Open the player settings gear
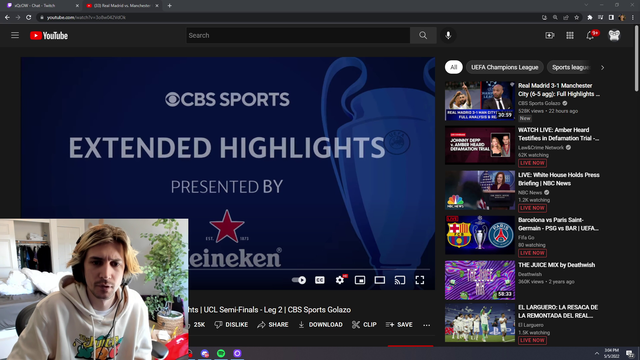Image resolution: width=640 pixels, height=360 pixels. pyautogui.click(x=340, y=280)
